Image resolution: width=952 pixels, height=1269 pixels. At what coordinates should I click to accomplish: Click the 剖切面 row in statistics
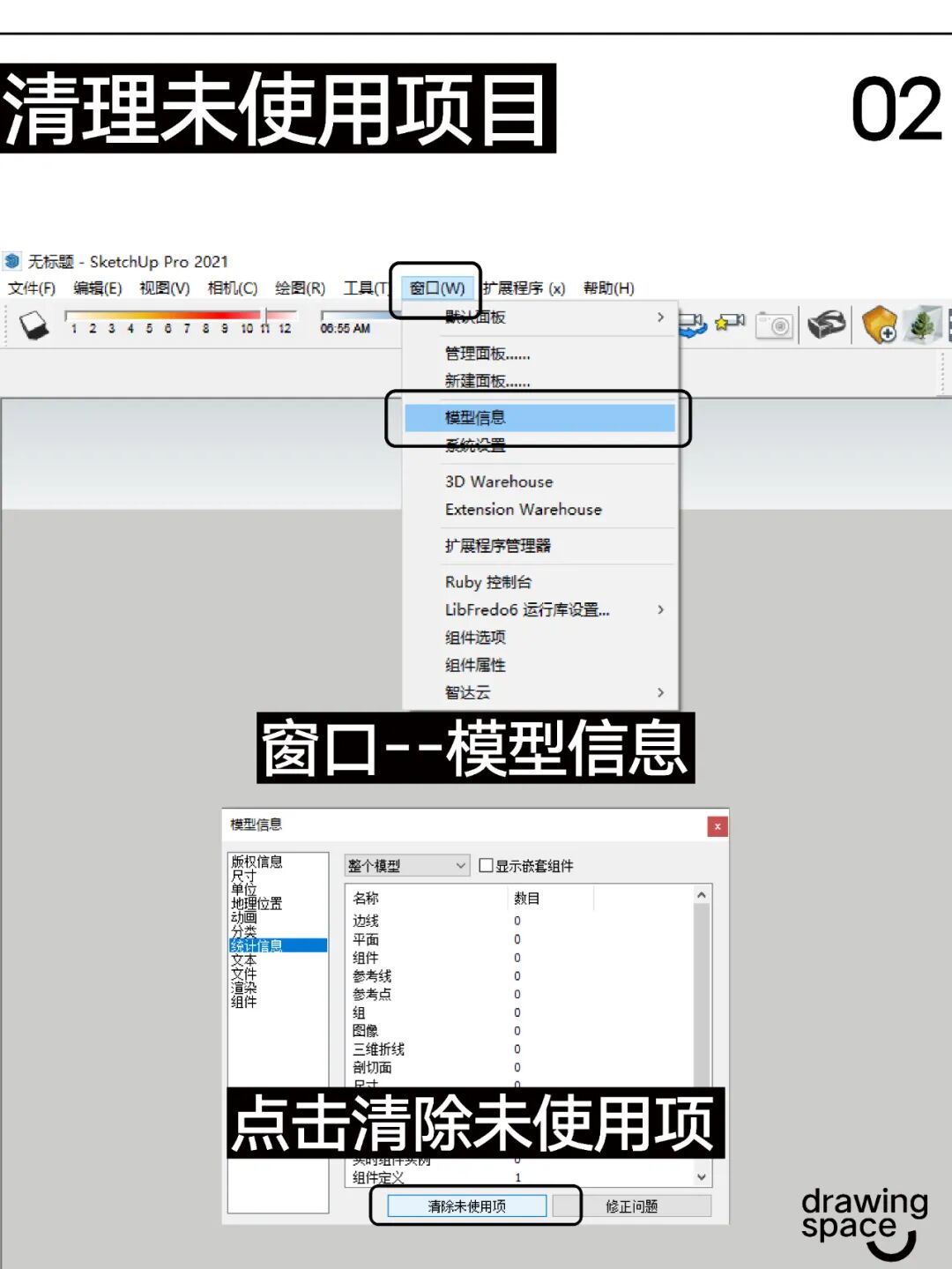tap(520, 1067)
